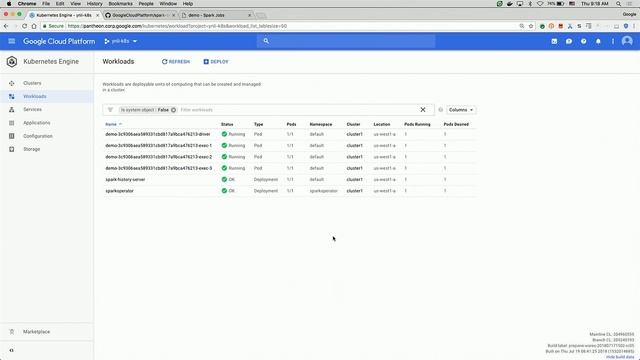Open the demo workload ending in exec-1
This screenshot has height=360, width=640.
click(x=158, y=146)
